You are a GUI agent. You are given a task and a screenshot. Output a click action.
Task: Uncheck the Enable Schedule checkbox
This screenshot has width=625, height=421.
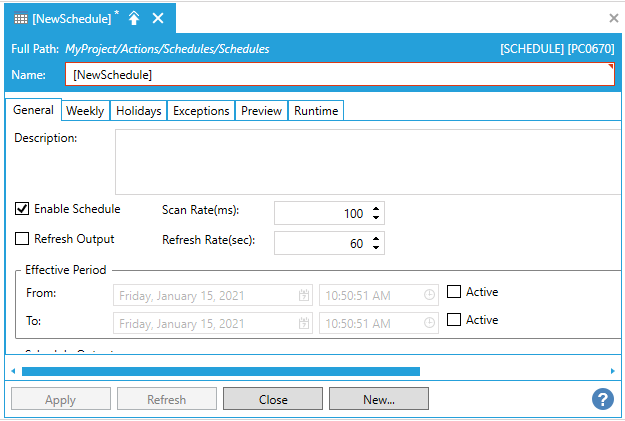pos(22,209)
